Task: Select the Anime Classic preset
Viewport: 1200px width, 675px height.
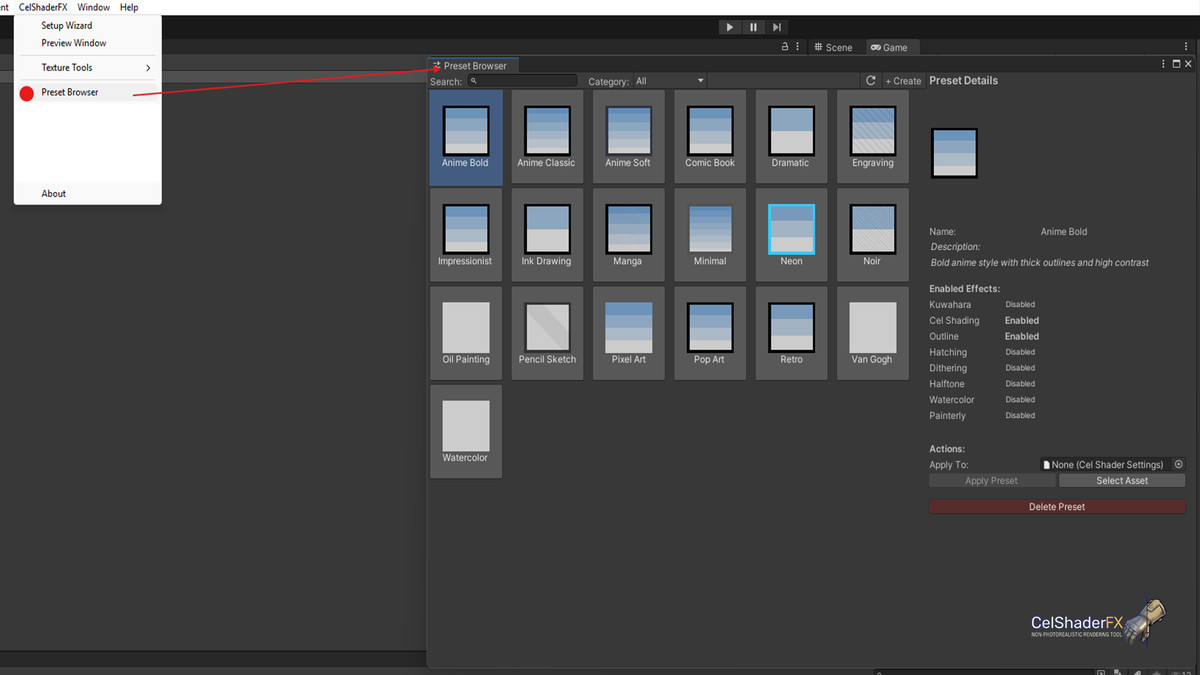Action: [547, 138]
